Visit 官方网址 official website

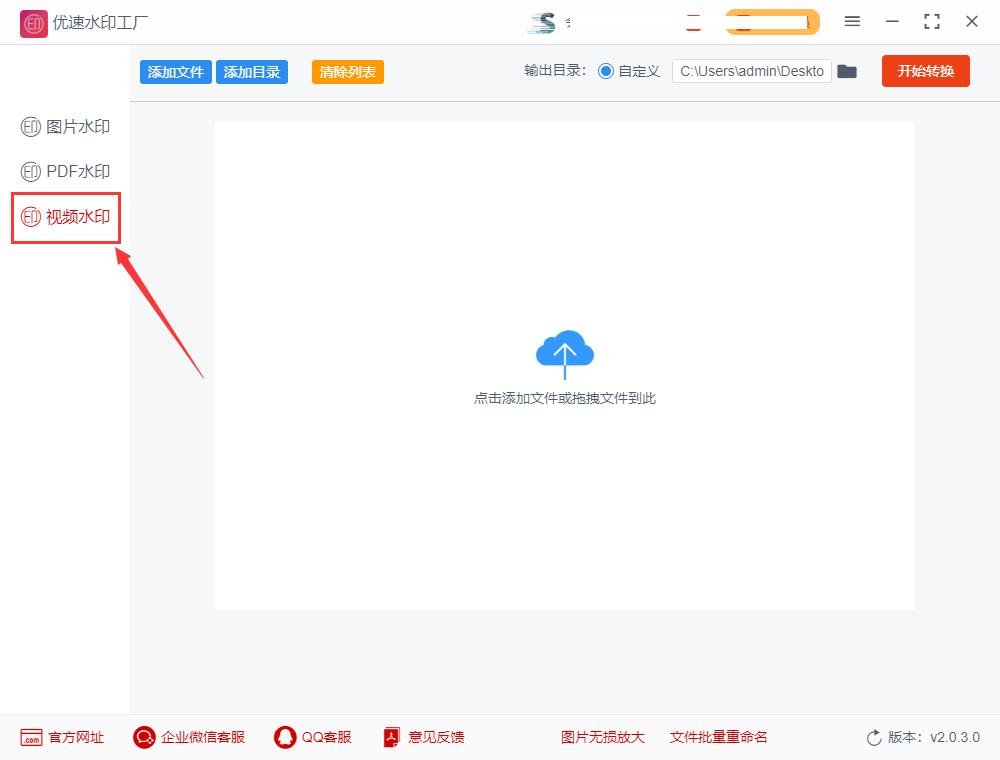(x=63, y=737)
